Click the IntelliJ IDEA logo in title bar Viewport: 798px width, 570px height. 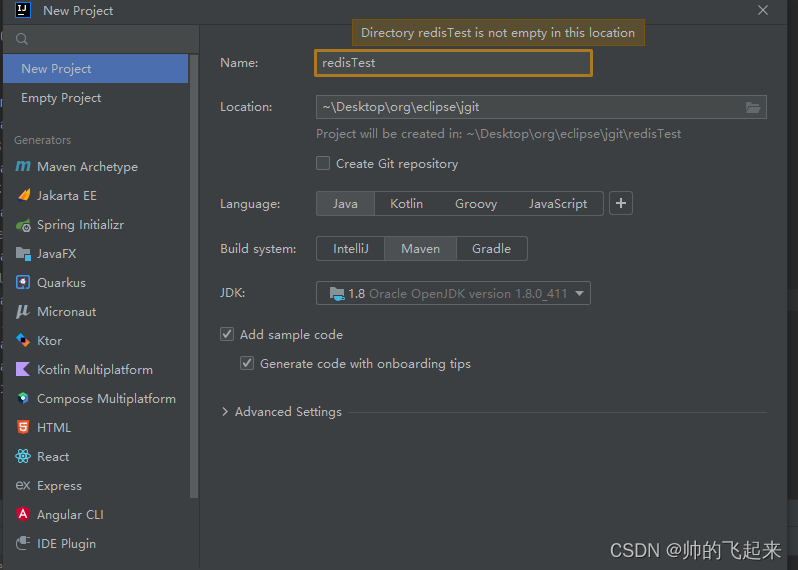pos(23,10)
